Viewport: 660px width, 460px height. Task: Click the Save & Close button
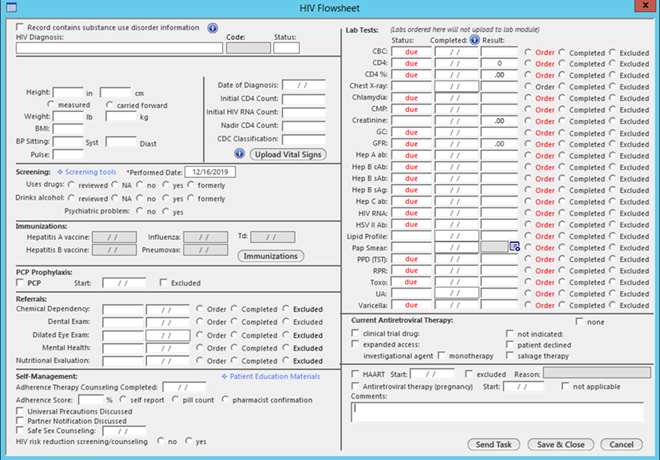coord(561,444)
